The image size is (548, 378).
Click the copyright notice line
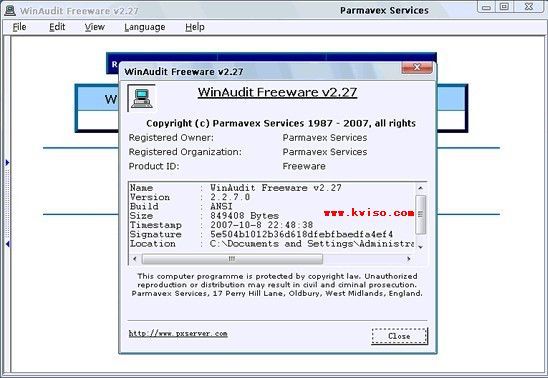281,123
